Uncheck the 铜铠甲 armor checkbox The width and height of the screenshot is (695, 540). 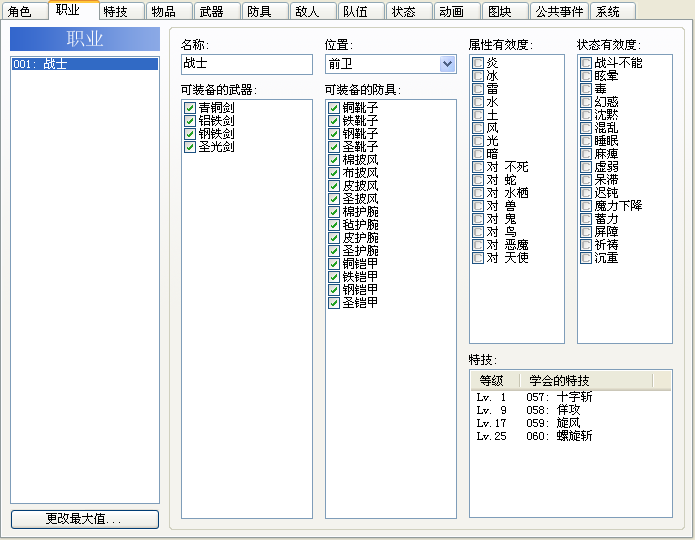[334, 264]
